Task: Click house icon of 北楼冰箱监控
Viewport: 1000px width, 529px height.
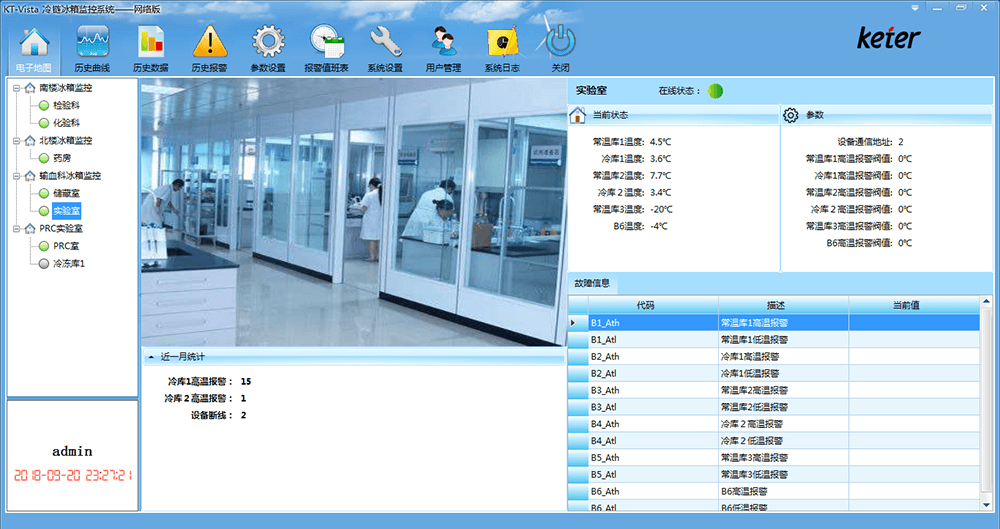Action: click(30, 140)
